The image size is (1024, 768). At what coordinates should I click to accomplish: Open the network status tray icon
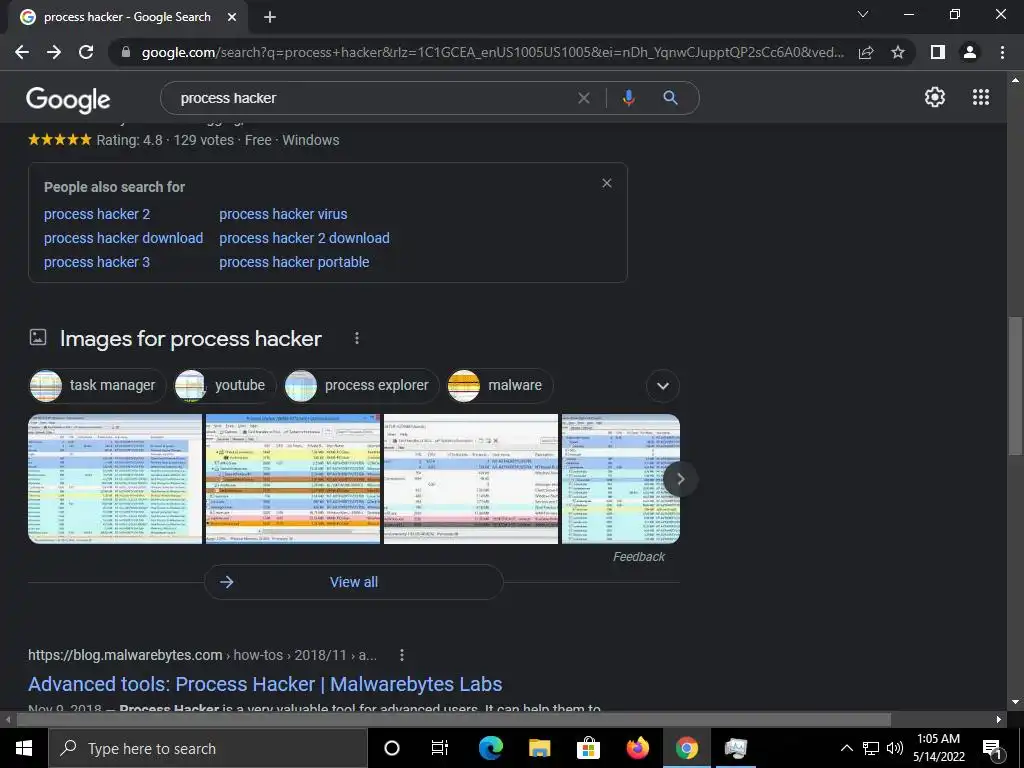pyautogui.click(x=871, y=748)
